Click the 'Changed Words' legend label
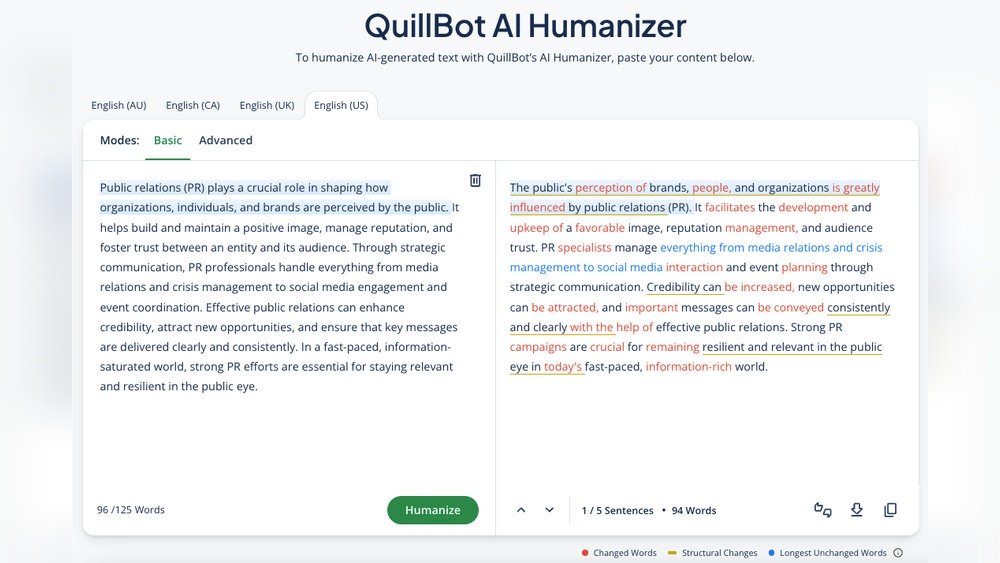Screen dimensions: 1000x563 click(624, 553)
